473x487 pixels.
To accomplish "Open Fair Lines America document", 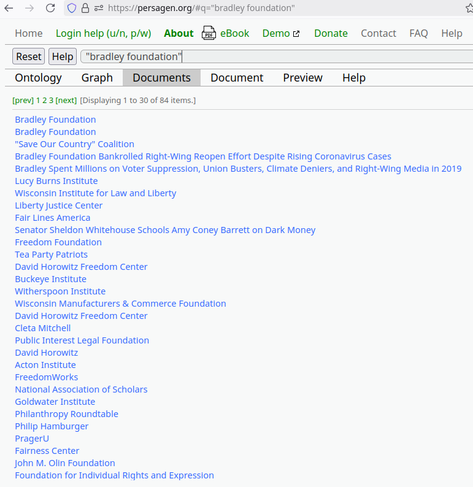I will coord(53,218).
